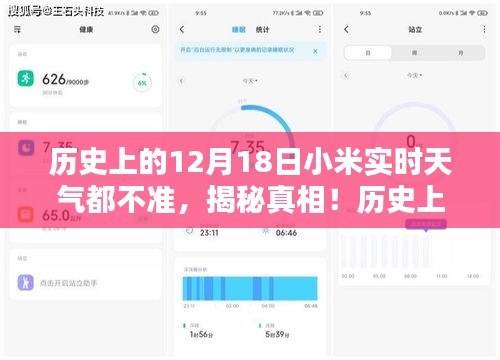The image size is (500, 360).
Task: Tap the blue background-running notice text
Action: [x=237, y=50]
